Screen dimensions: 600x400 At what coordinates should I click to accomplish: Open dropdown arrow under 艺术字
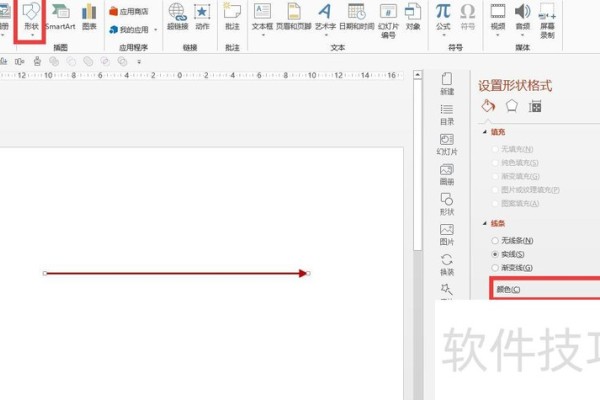pos(326,35)
